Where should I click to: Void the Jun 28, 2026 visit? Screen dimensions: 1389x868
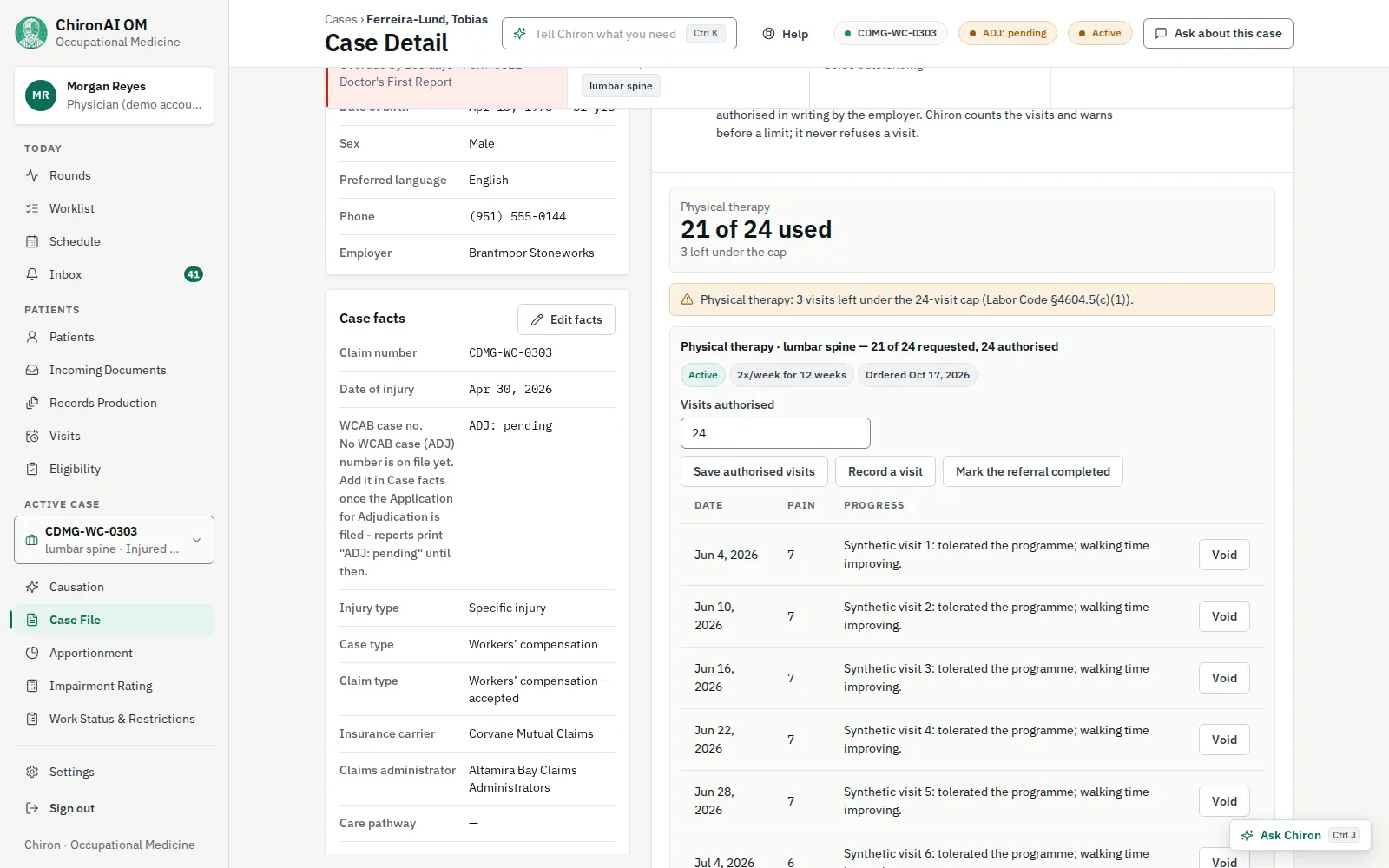[1224, 801]
